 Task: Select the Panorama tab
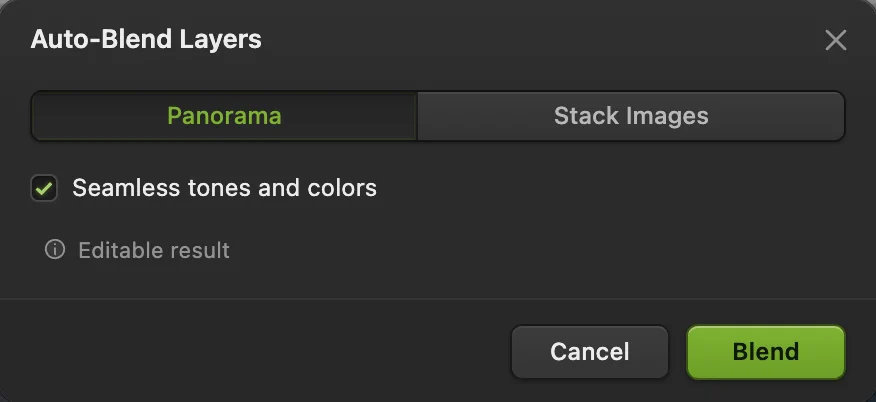pyautogui.click(x=224, y=116)
